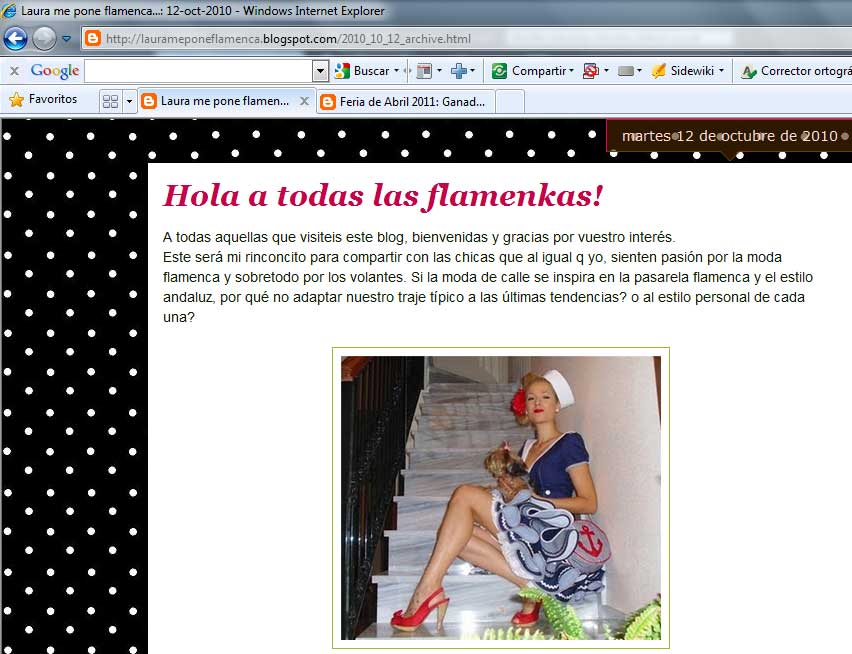
Task: Click the browser Forward button
Action: coord(44,39)
